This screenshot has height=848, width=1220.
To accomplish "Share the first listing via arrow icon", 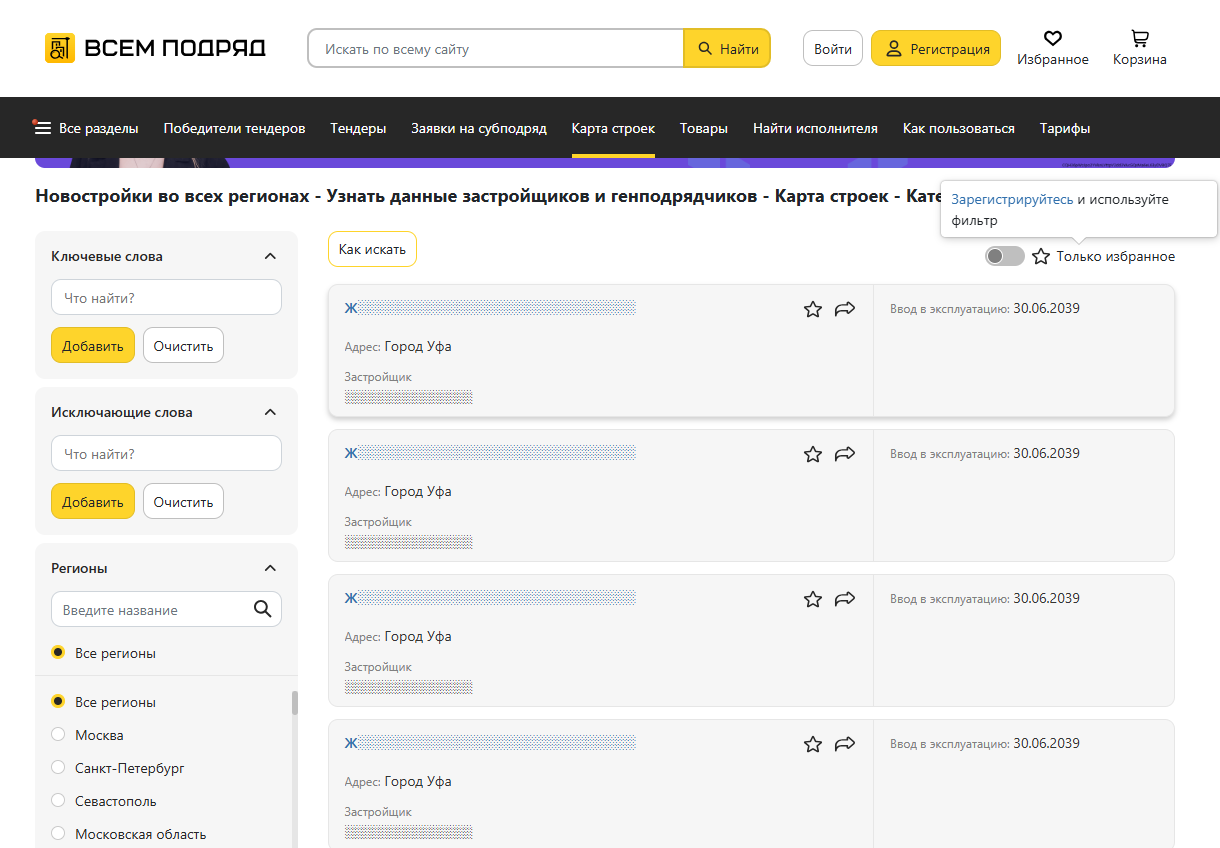I will pos(845,309).
